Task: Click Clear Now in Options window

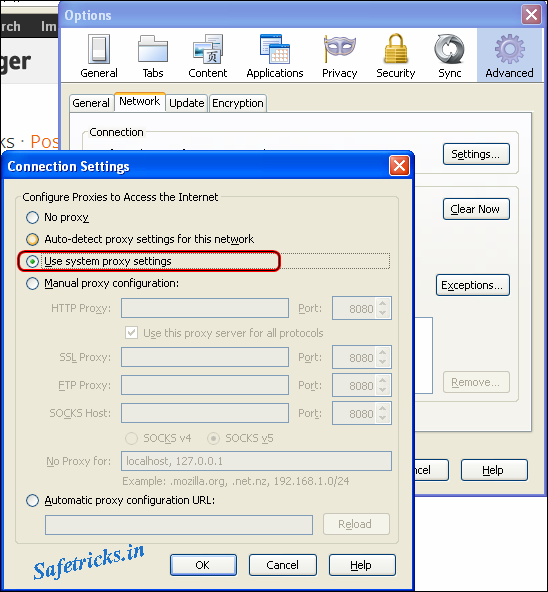Action: click(476, 209)
